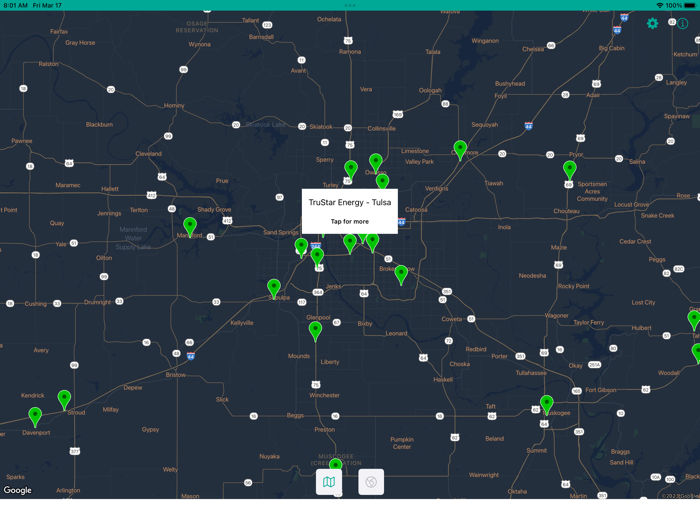
Task: Click the Jenks town label
Action: click(333, 286)
